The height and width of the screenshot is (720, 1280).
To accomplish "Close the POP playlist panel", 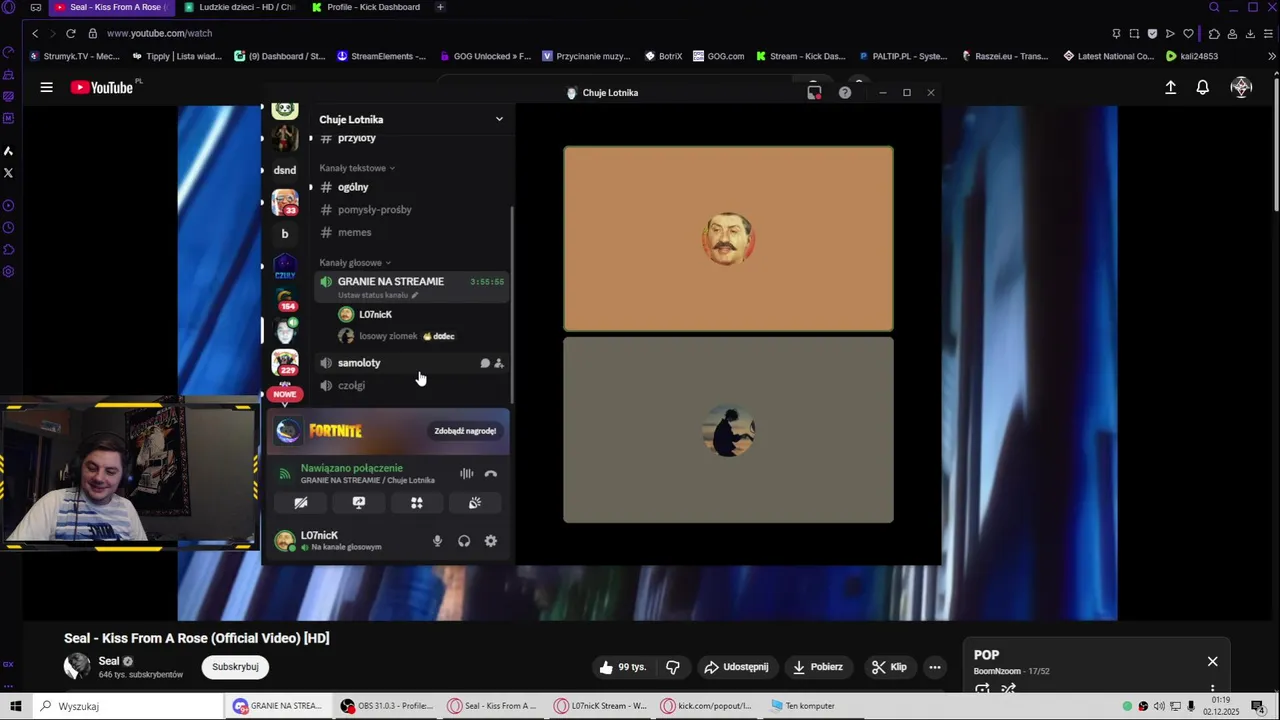I will (1212, 661).
